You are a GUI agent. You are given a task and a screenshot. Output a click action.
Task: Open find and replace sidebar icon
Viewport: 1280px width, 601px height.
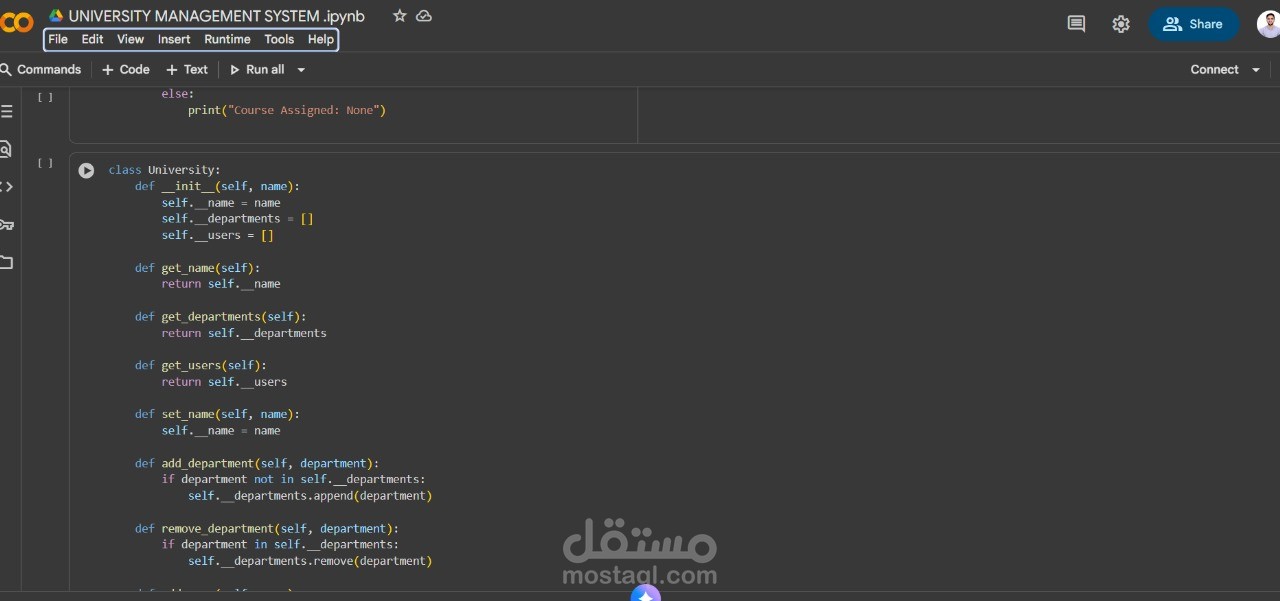click(x=5, y=149)
